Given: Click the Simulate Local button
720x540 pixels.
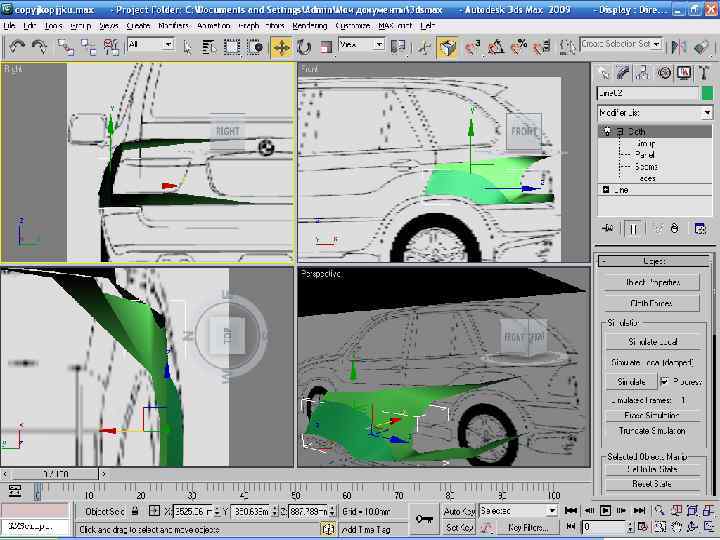Looking at the screenshot, I should coord(653,342).
